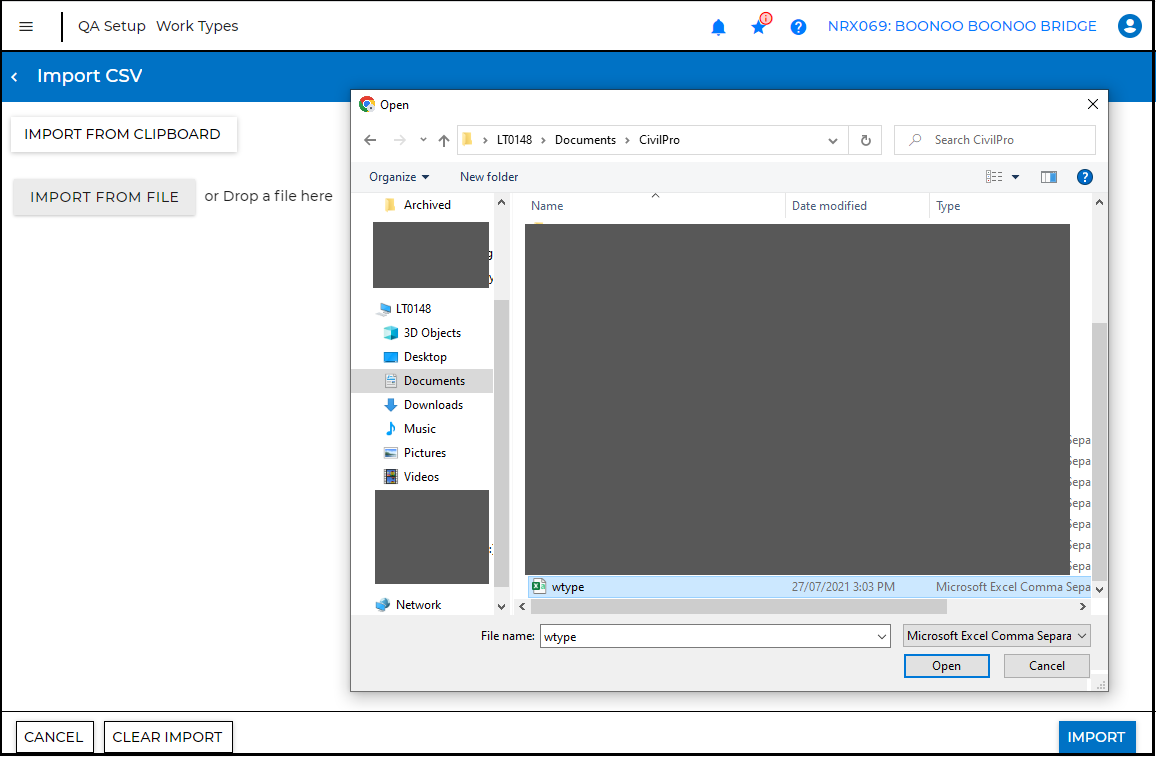Go back using Import CSV chevron
This screenshot has height=757, width=1156.
[x=15, y=76]
